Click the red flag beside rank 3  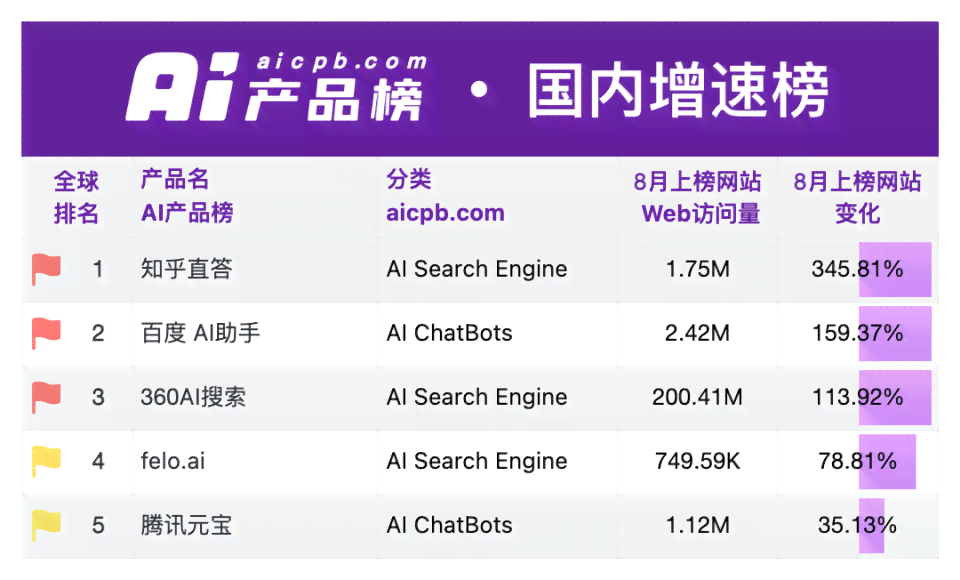[x=47, y=397]
